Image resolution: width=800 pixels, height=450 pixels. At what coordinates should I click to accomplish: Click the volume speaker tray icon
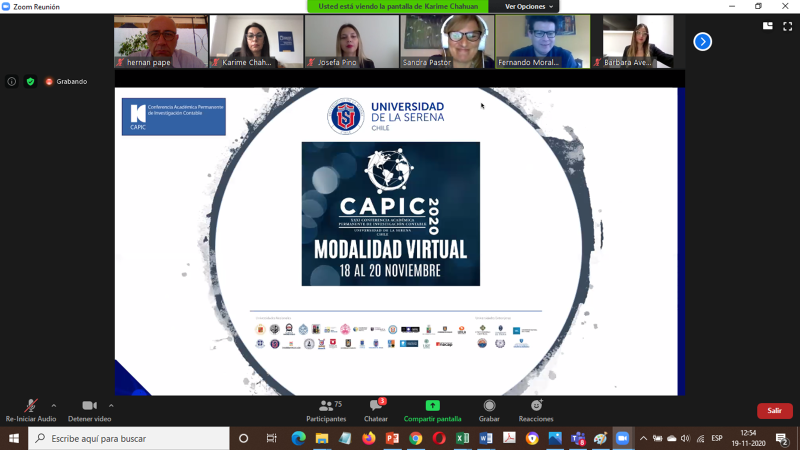(x=685, y=438)
